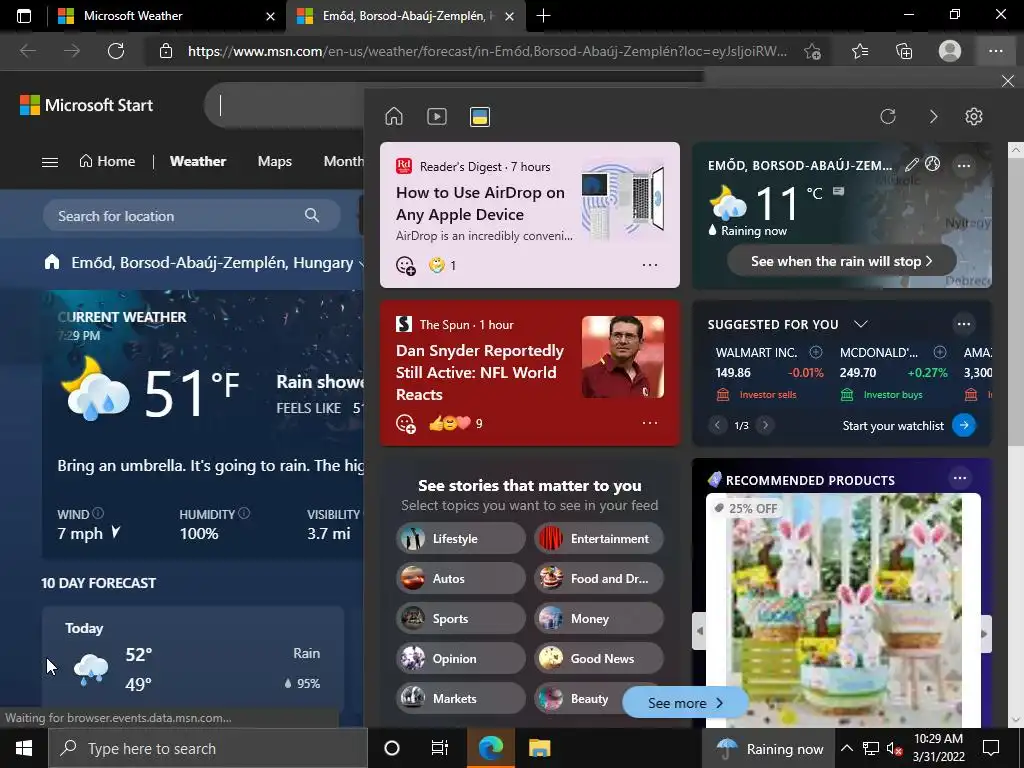Edit the weather card location with the pencil icon
Viewport: 1024px width, 768px height.
pyautogui.click(x=912, y=165)
